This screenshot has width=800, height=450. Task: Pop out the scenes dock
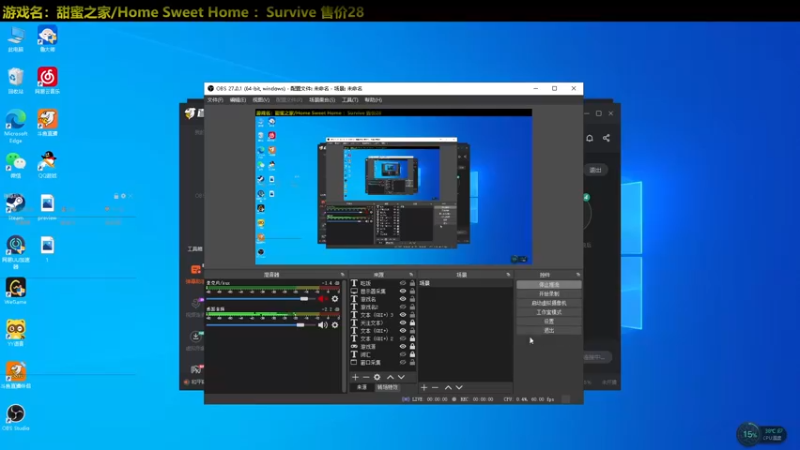[508, 274]
